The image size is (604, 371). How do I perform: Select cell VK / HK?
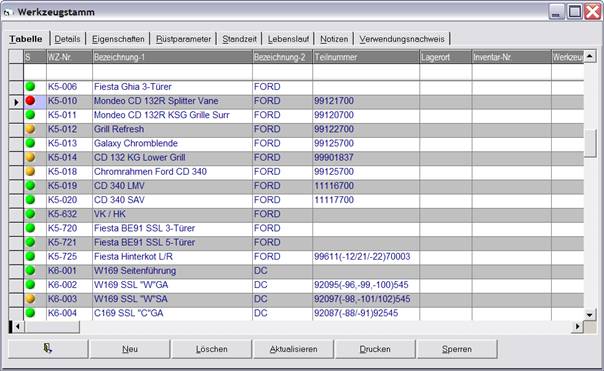pyautogui.click(x=172, y=214)
